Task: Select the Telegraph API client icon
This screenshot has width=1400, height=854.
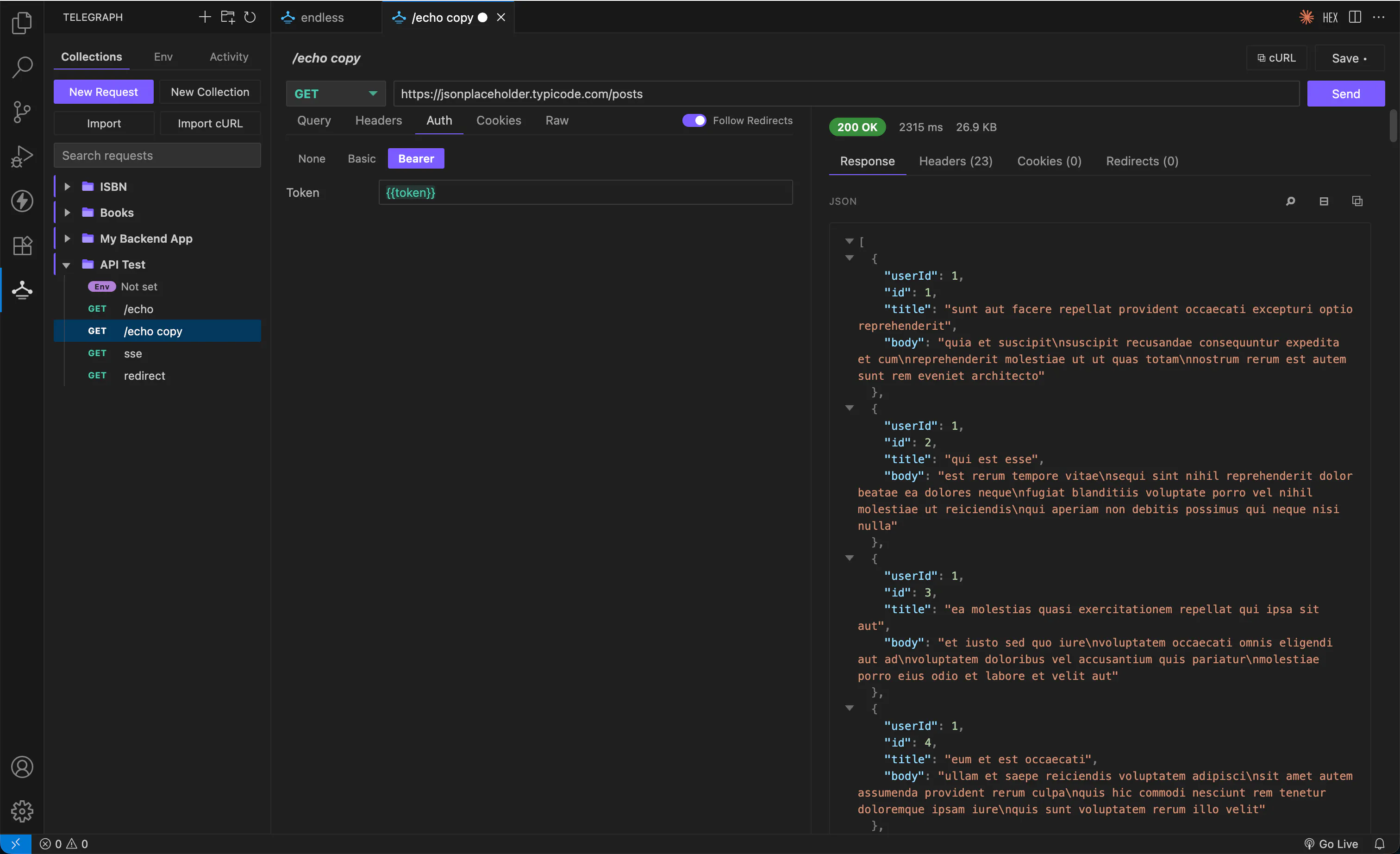Action: click(22, 290)
